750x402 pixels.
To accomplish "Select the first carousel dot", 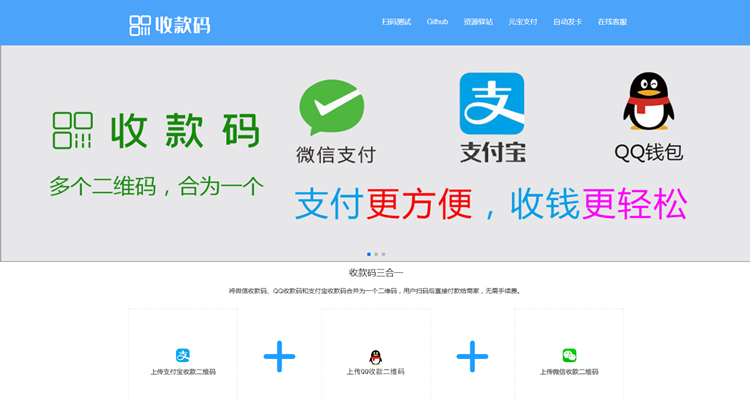I will (x=369, y=254).
